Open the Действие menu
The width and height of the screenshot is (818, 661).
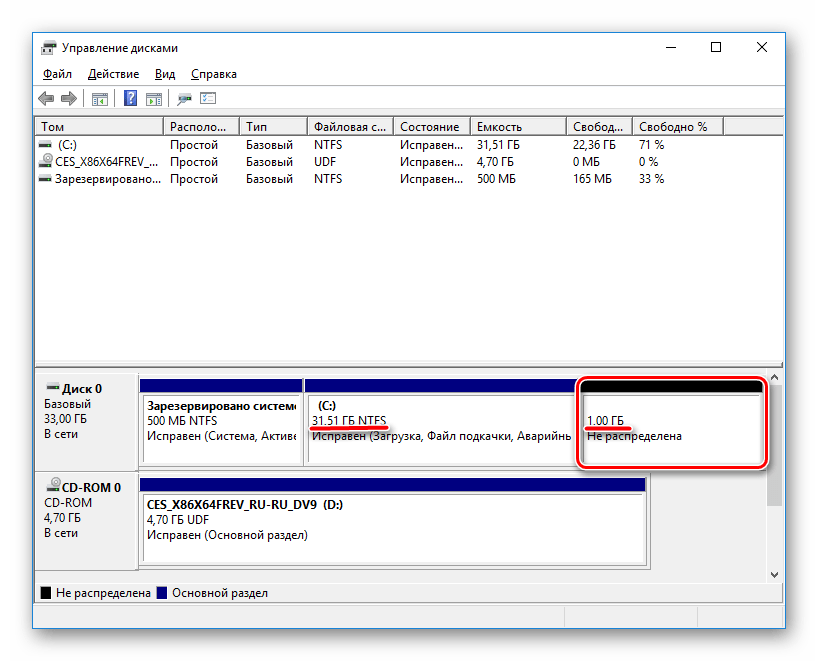click(x=113, y=73)
